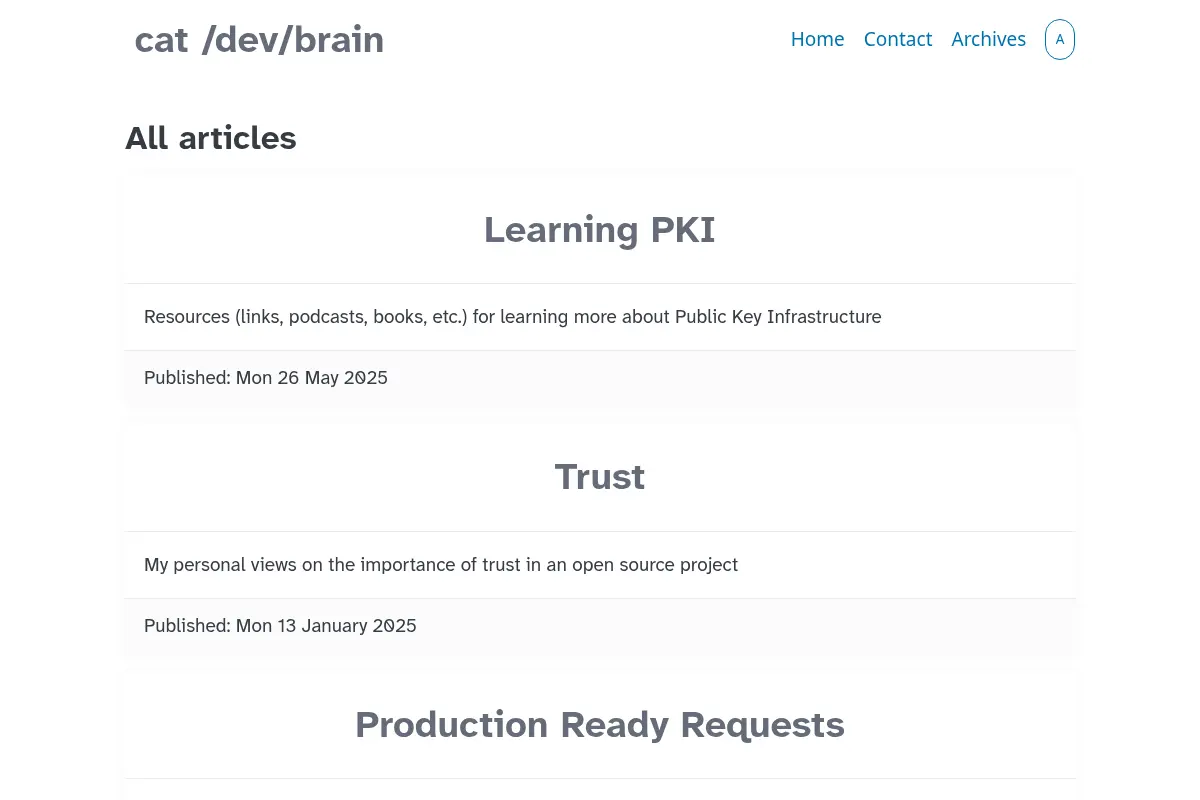Click the All articles heading
This screenshot has height=800, width=1200.
[x=210, y=138]
